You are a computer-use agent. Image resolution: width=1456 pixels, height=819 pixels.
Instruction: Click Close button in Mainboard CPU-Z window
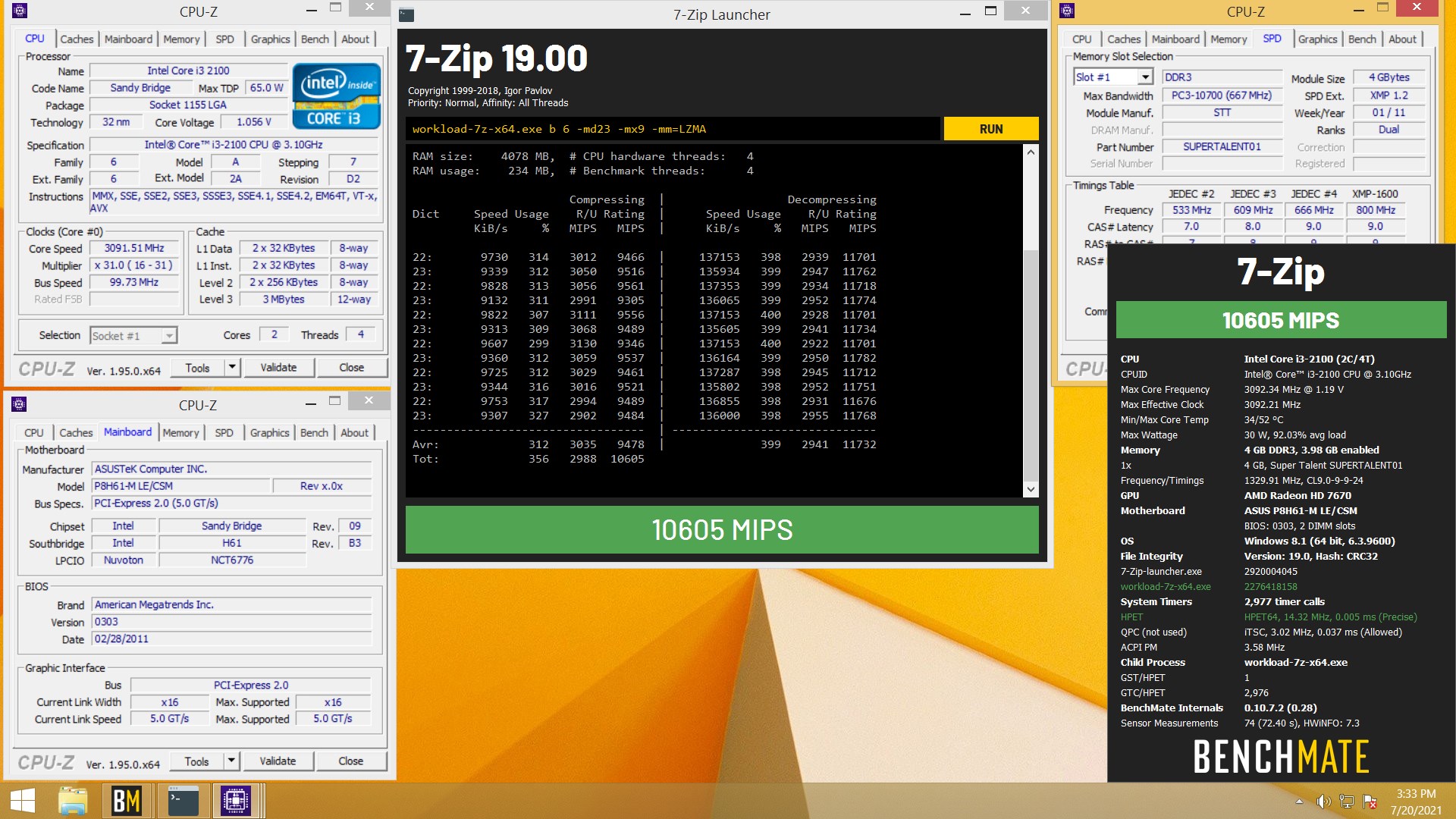point(350,761)
